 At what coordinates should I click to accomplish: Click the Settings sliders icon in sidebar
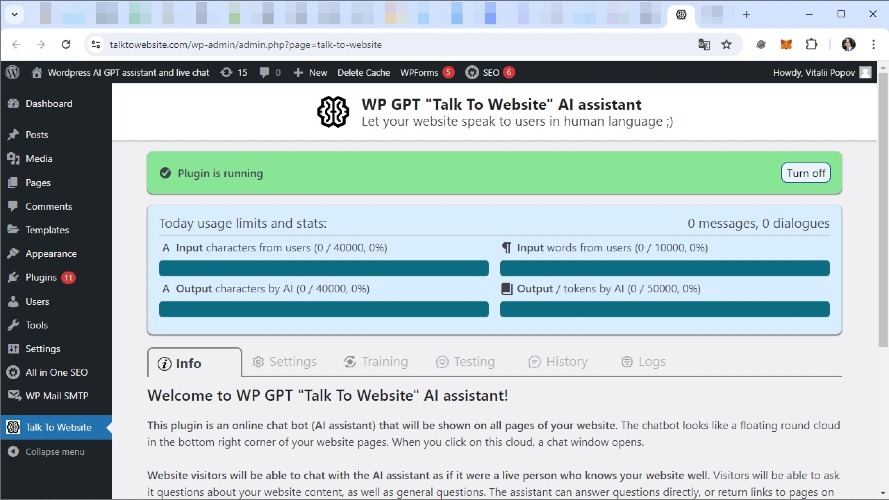[x=13, y=349]
